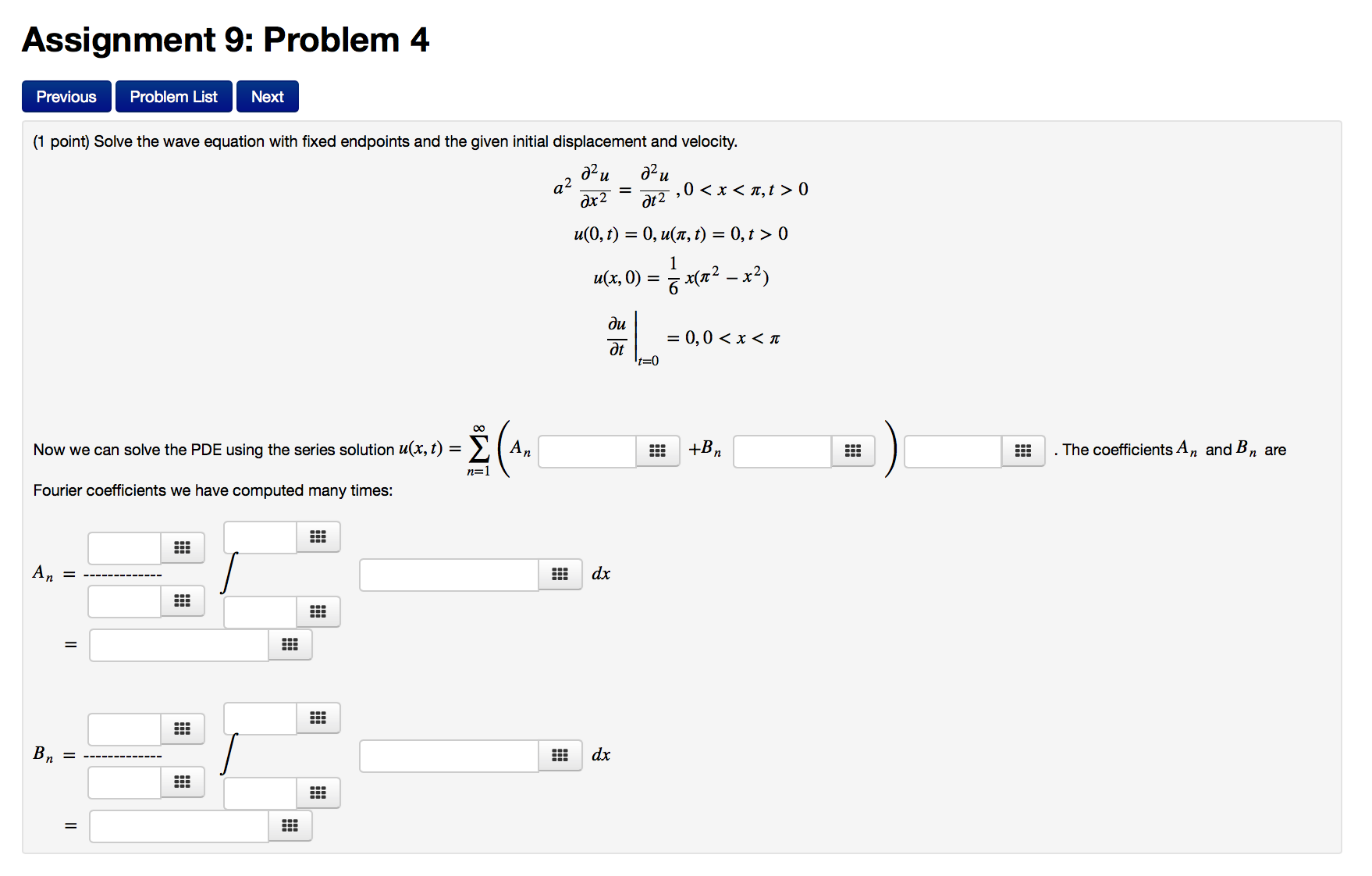Open equation editor for the A_n integral upper limit
1372x876 pixels.
click(318, 536)
